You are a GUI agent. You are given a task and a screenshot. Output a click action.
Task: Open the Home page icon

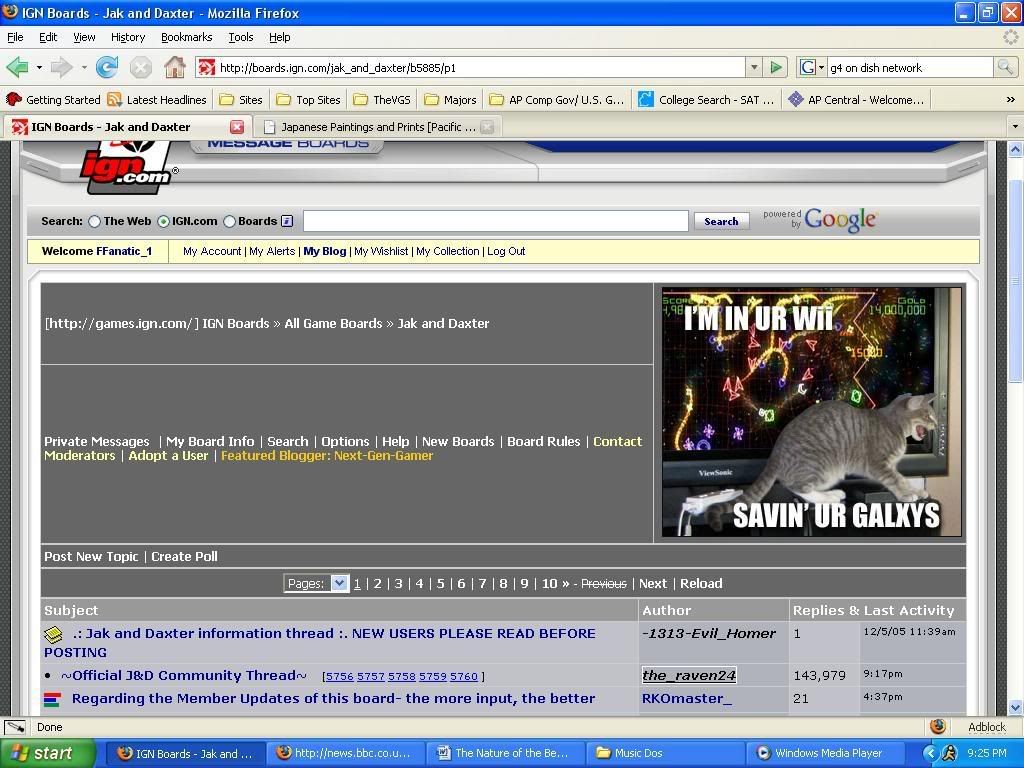click(174, 67)
